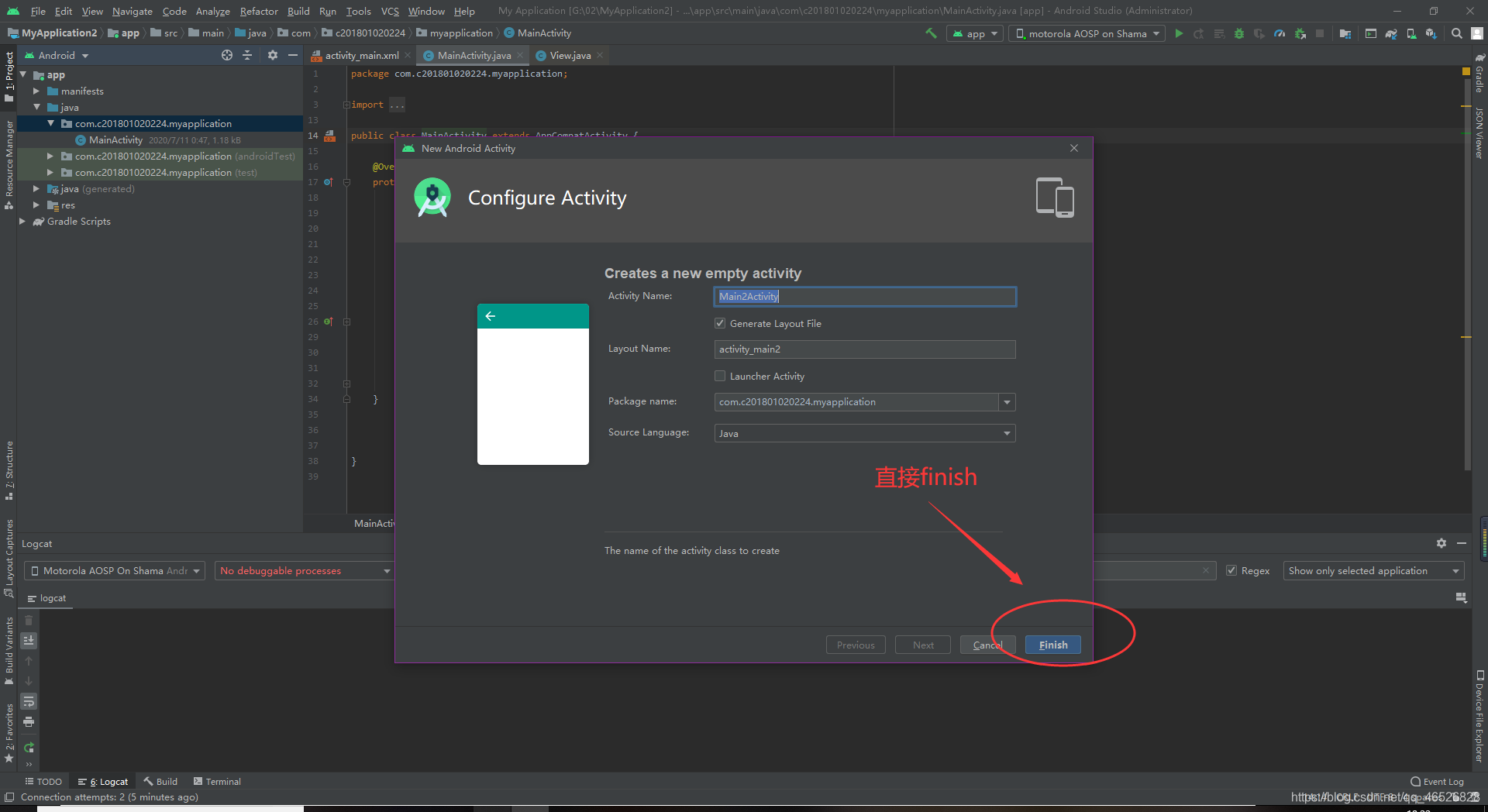The height and width of the screenshot is (812, 1488).
Task: Click the locate target icon in Project panel
Action: (x=227, y=55)
